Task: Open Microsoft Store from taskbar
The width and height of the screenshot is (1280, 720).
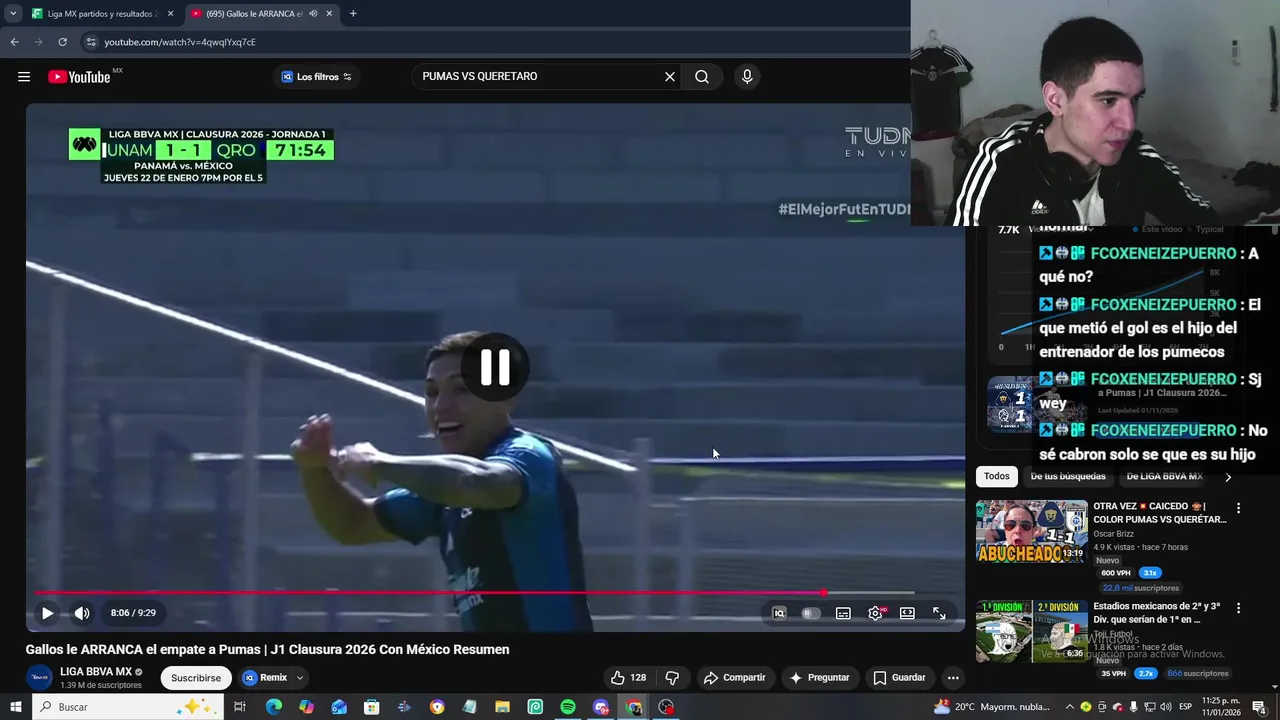Action: pos(371,707)
